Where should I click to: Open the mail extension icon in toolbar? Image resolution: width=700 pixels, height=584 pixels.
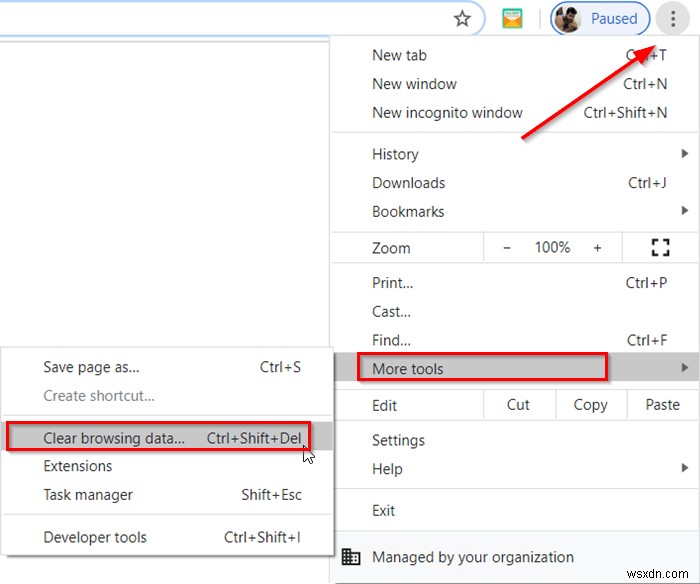pos(512,19)
